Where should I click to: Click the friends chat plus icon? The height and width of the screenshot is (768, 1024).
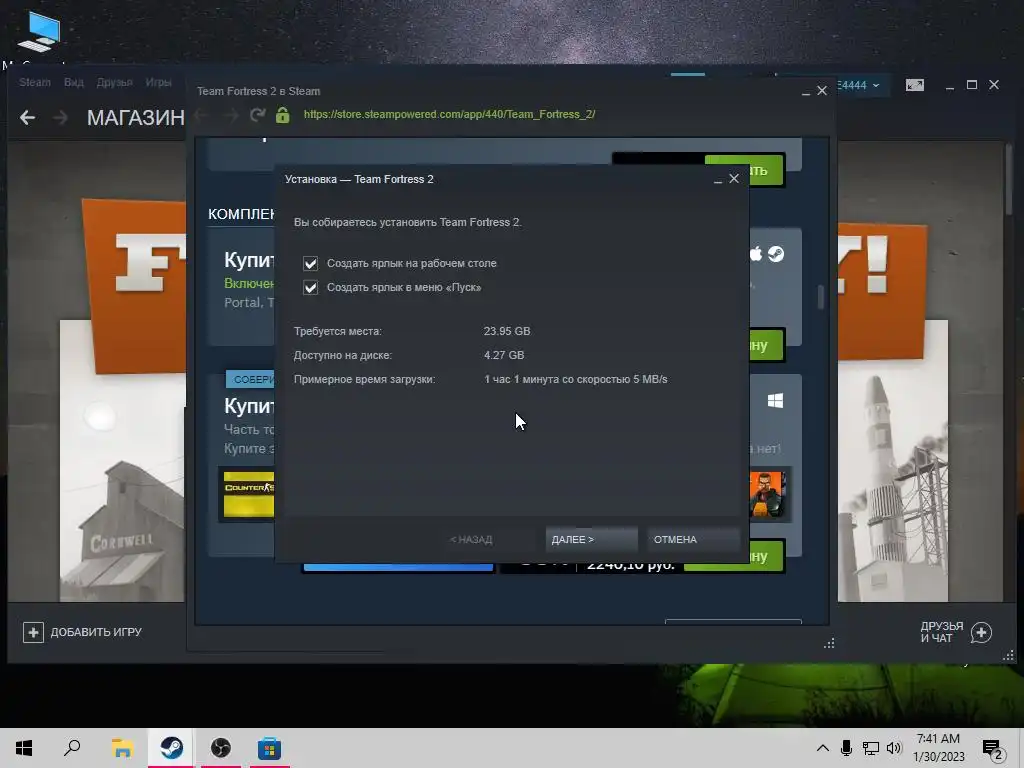[x=982, y=632]
